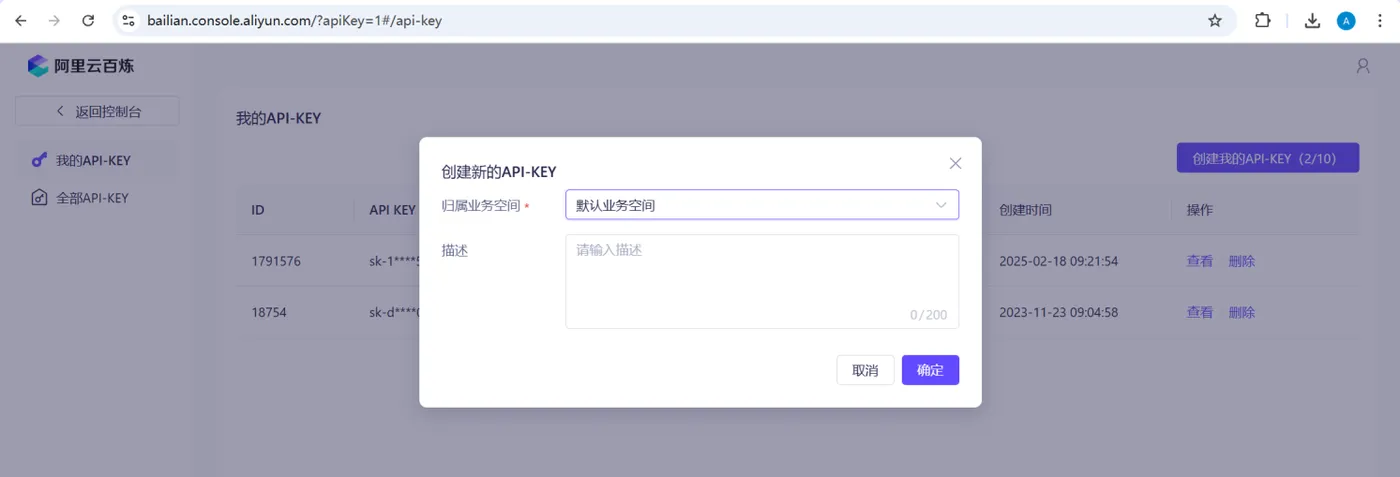Reload the page in browser
The width and height of the screenshot is (1400, 477).
88,20
